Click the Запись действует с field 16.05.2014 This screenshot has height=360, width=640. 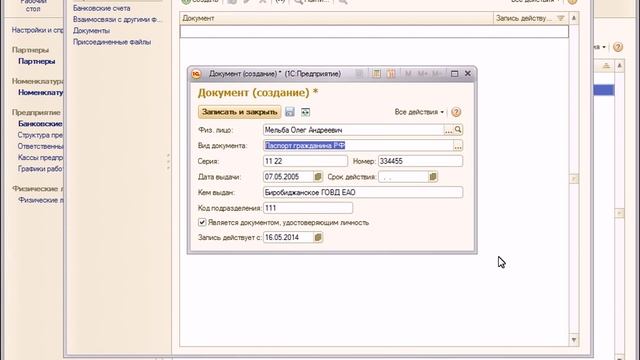[x=288, y=237]
